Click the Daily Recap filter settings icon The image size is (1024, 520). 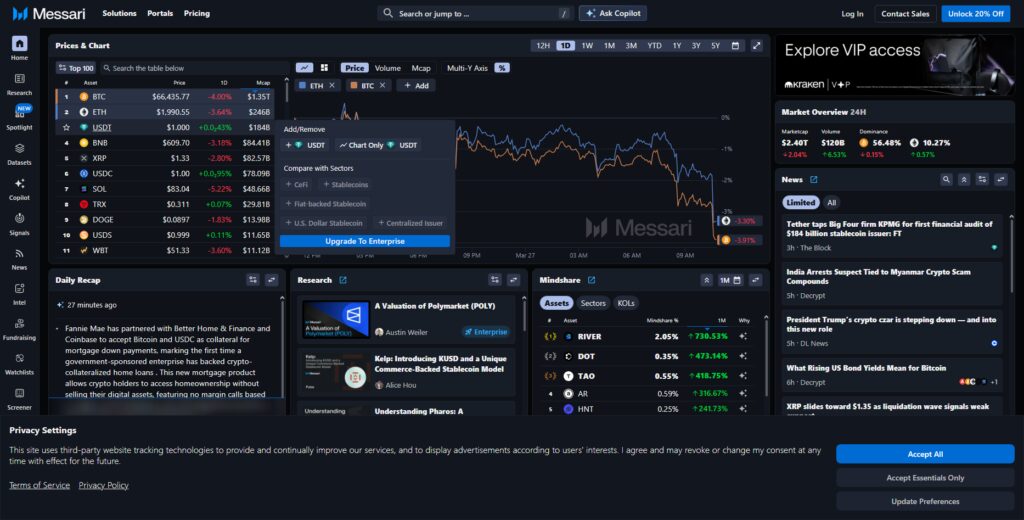[x=253, y=280]
